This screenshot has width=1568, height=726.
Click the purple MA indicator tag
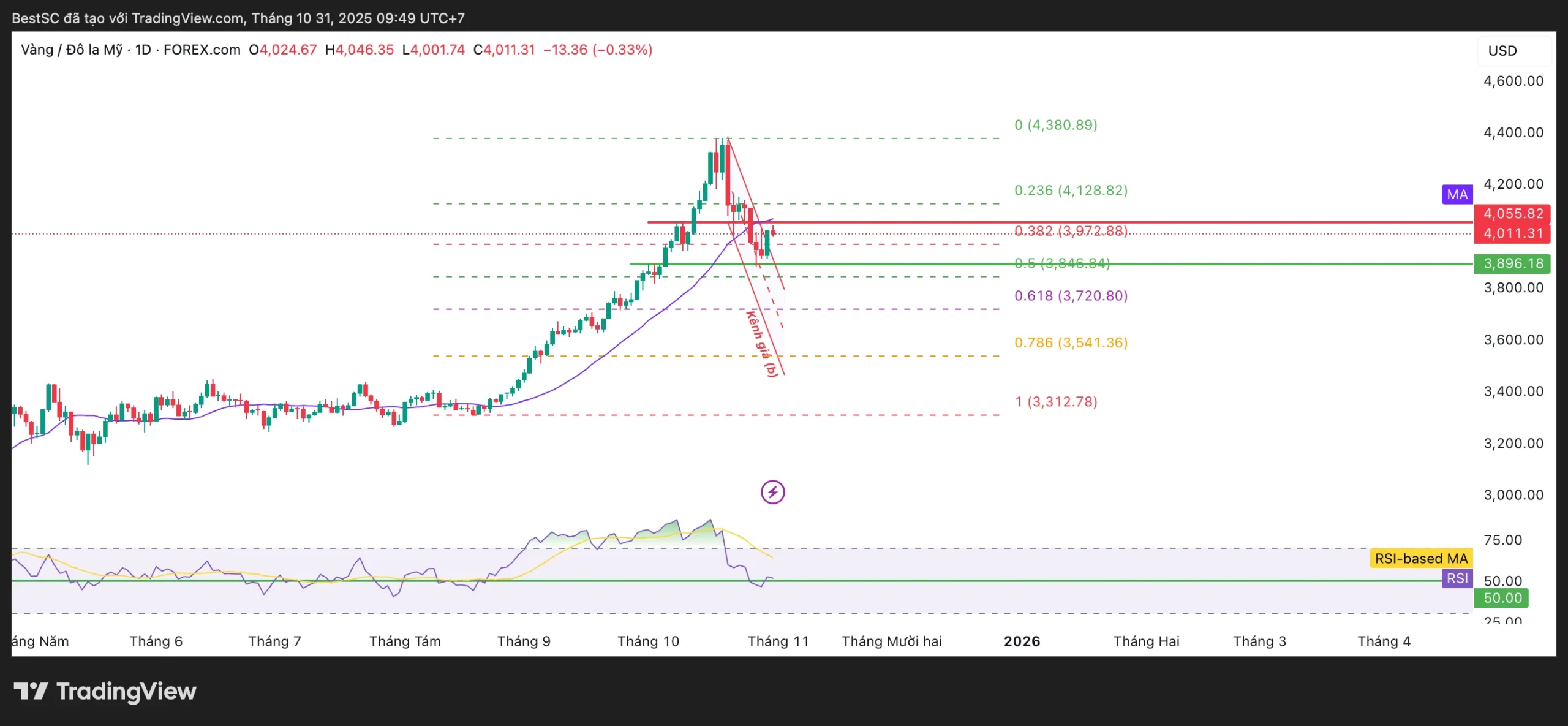point(1457,194)
